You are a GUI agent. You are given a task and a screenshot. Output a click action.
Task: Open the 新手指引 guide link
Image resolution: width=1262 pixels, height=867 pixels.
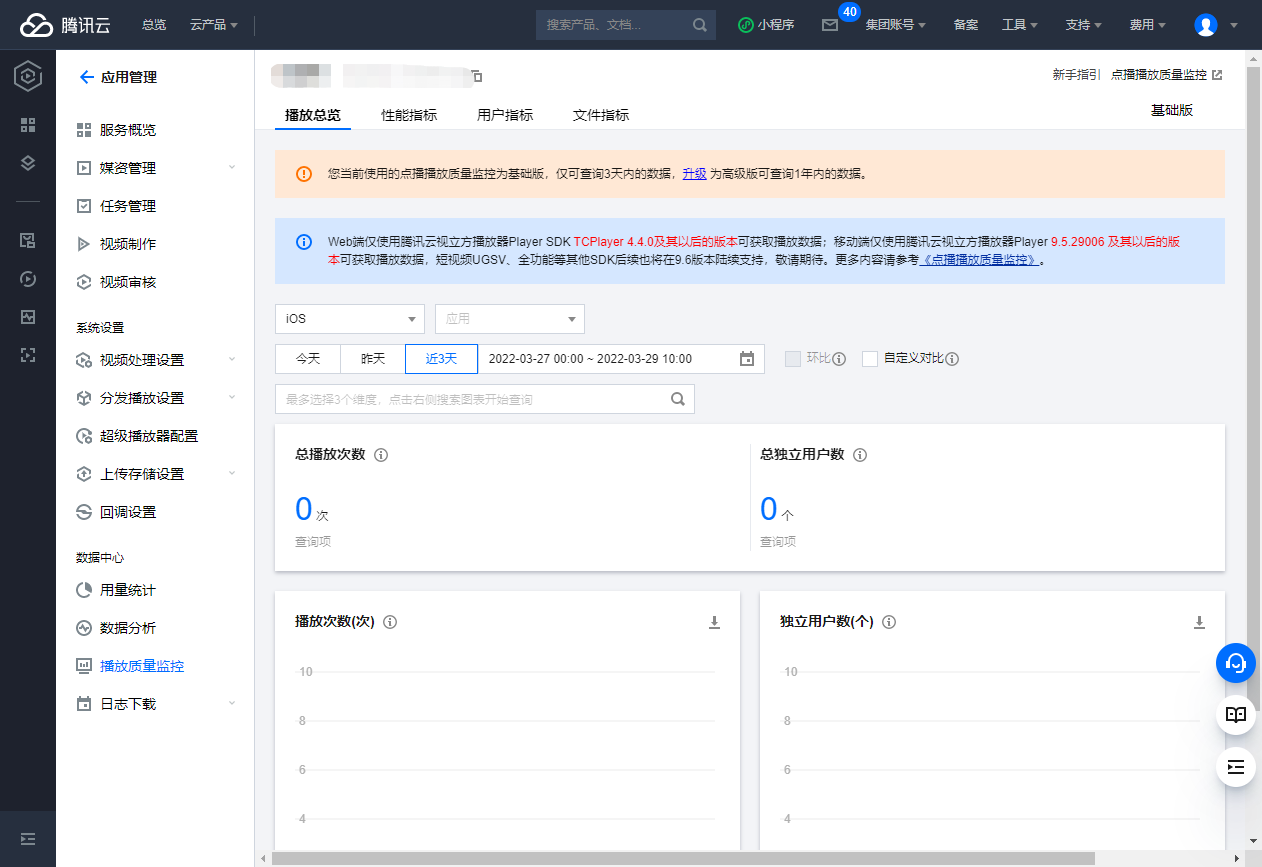[x=1076, y=75]
